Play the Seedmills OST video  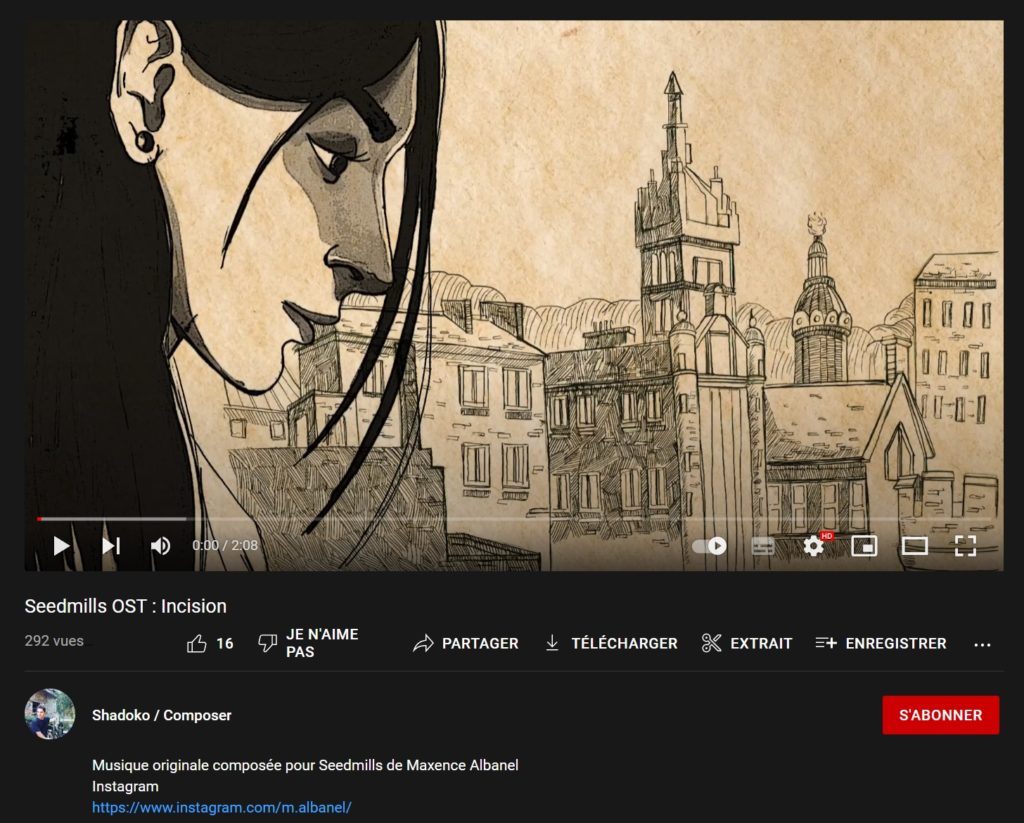[x=61, y=546]
